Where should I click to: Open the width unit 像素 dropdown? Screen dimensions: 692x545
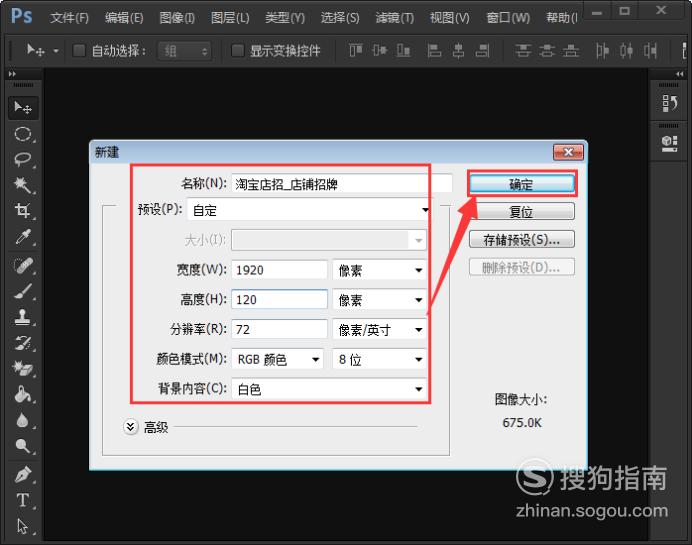(x=380, y=270)
